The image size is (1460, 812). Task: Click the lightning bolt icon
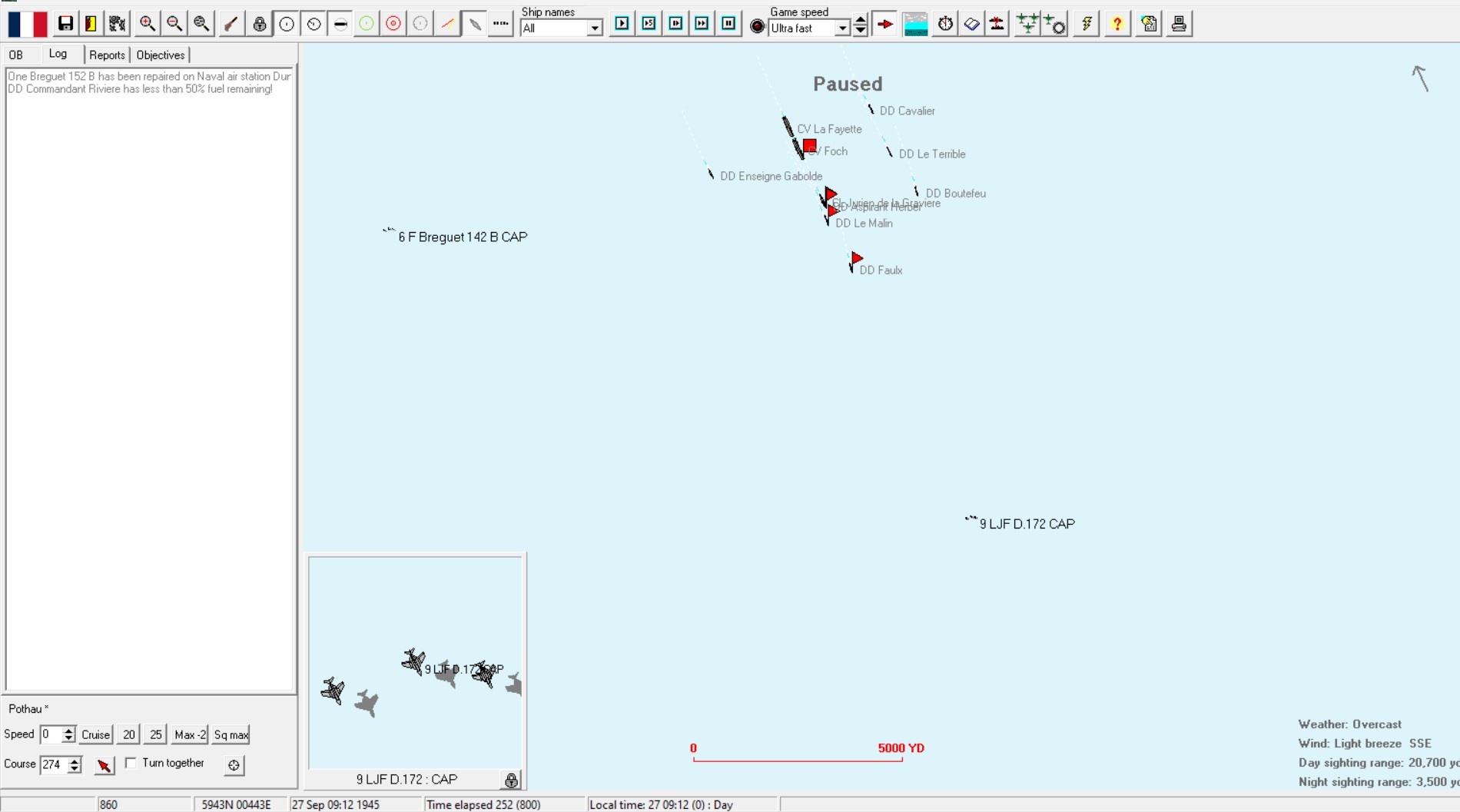1087,25
